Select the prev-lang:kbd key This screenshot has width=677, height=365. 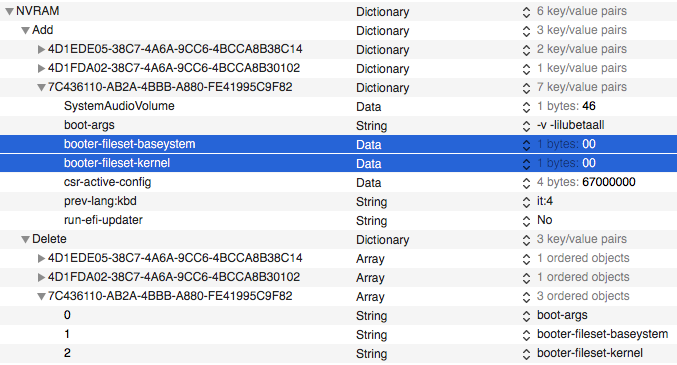(x=100, y=201)
